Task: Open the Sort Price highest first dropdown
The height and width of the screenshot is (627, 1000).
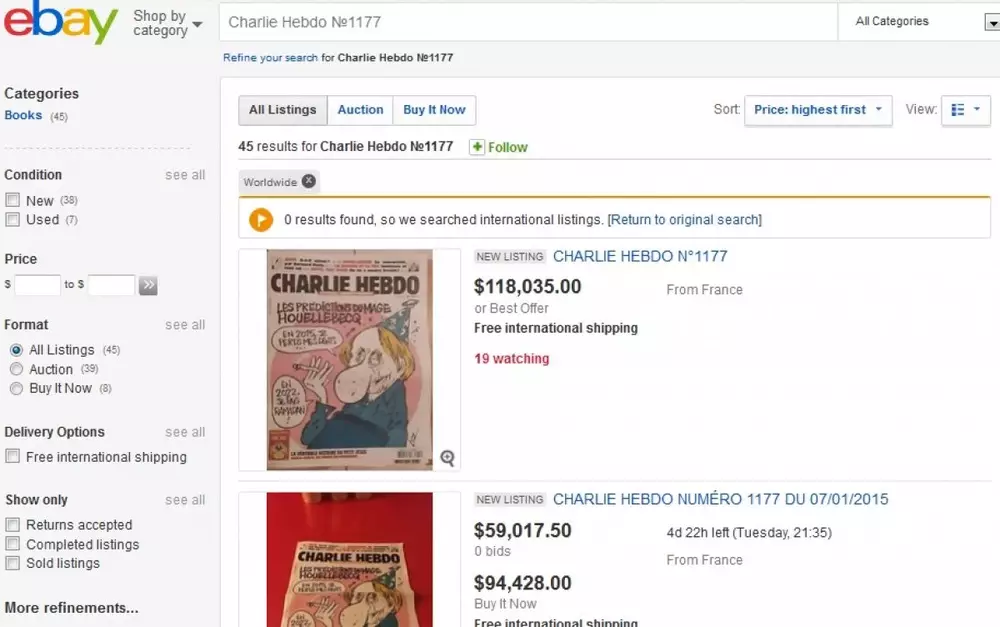Action: click(817, 110)
